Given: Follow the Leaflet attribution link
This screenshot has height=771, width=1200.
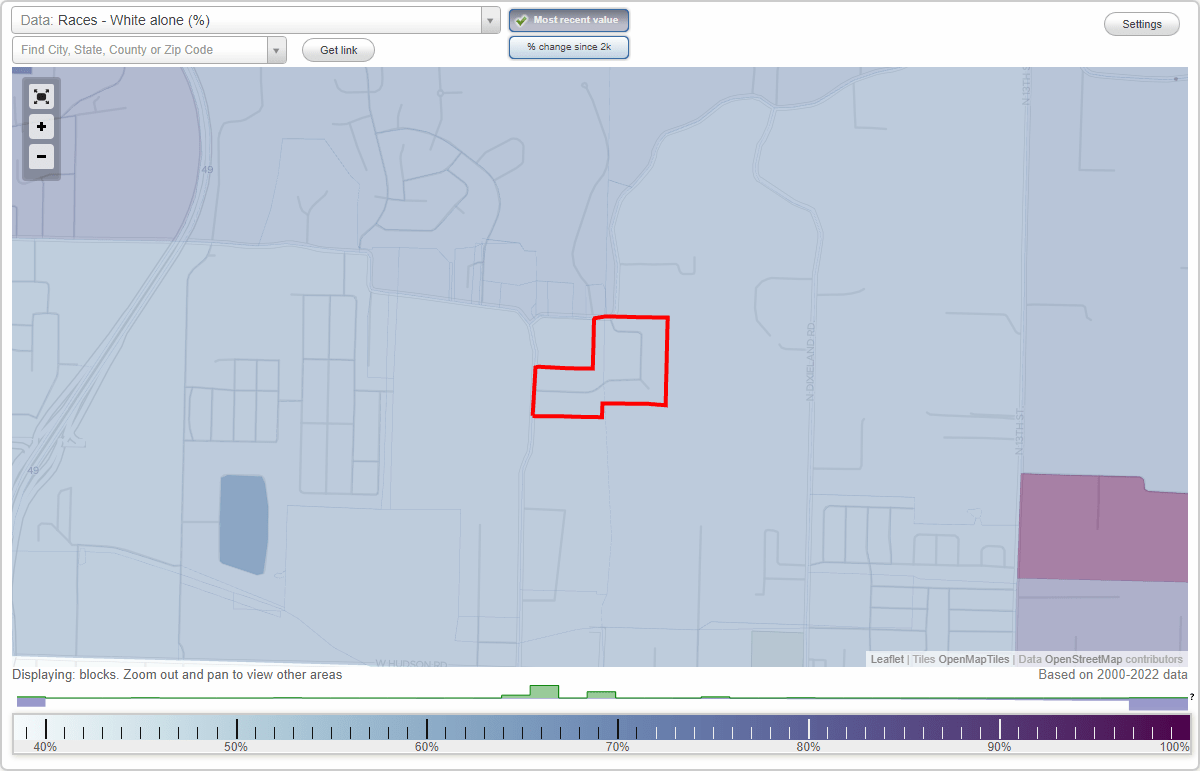Looking at the screenshot, I should coord(887,659).
